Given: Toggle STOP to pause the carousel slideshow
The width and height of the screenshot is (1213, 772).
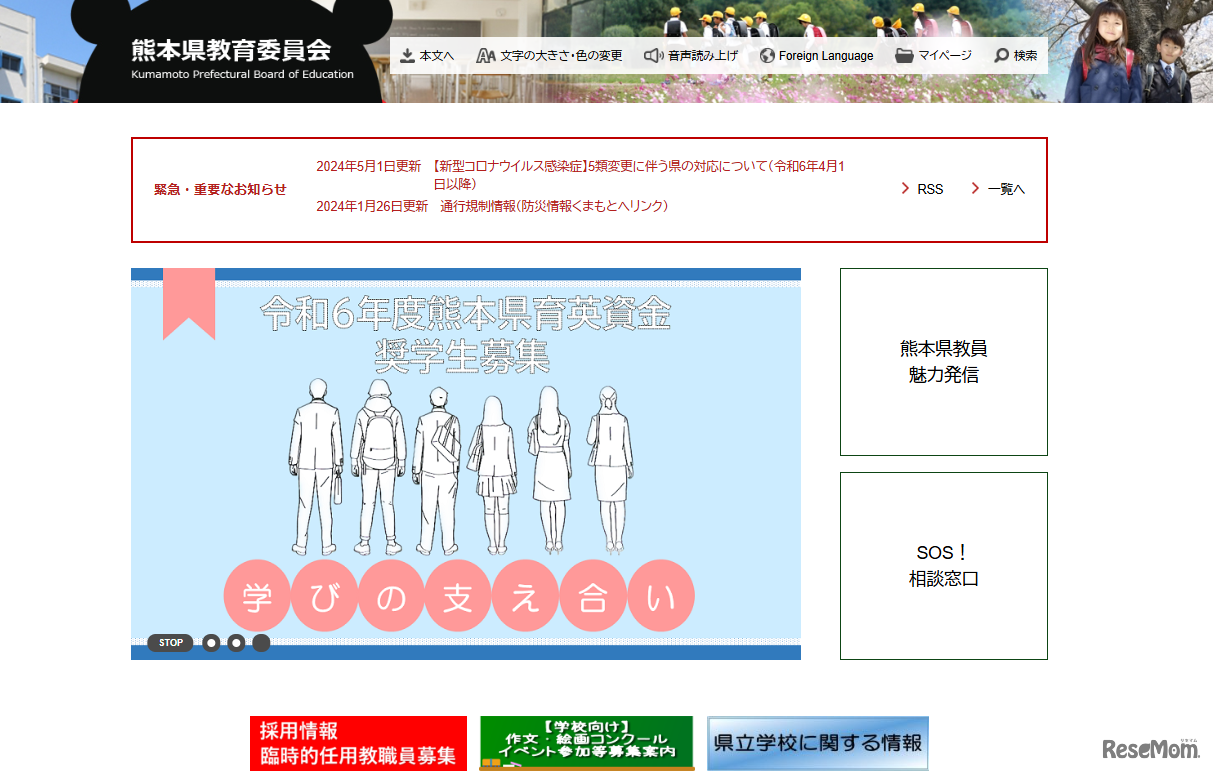Looking at the screenshot, I should (x=169, y=643).
